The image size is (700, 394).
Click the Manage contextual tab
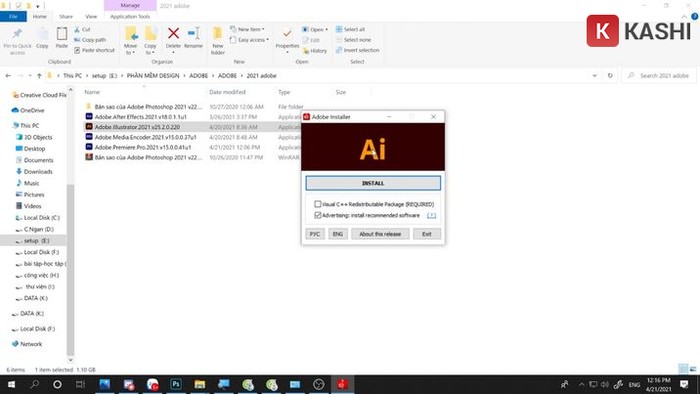click(x=130, y=5)
